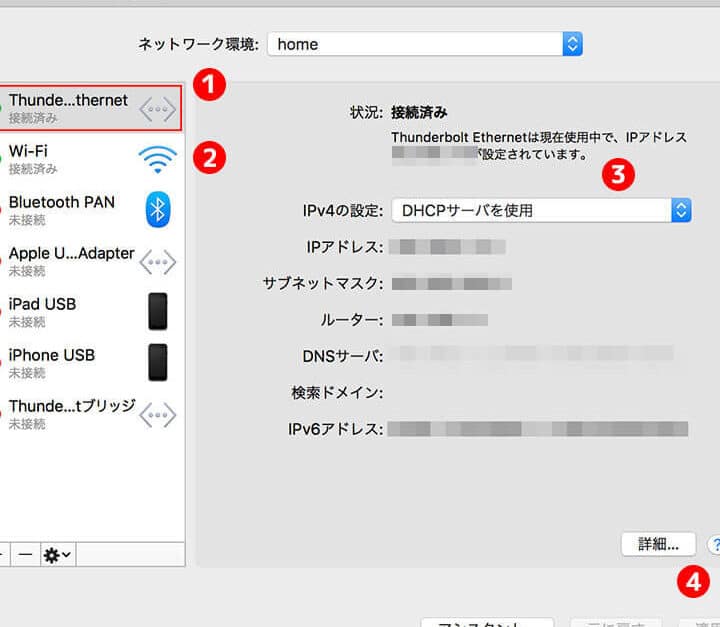Click the Thunderbolt Ethernet connection icon

point(157,108)
